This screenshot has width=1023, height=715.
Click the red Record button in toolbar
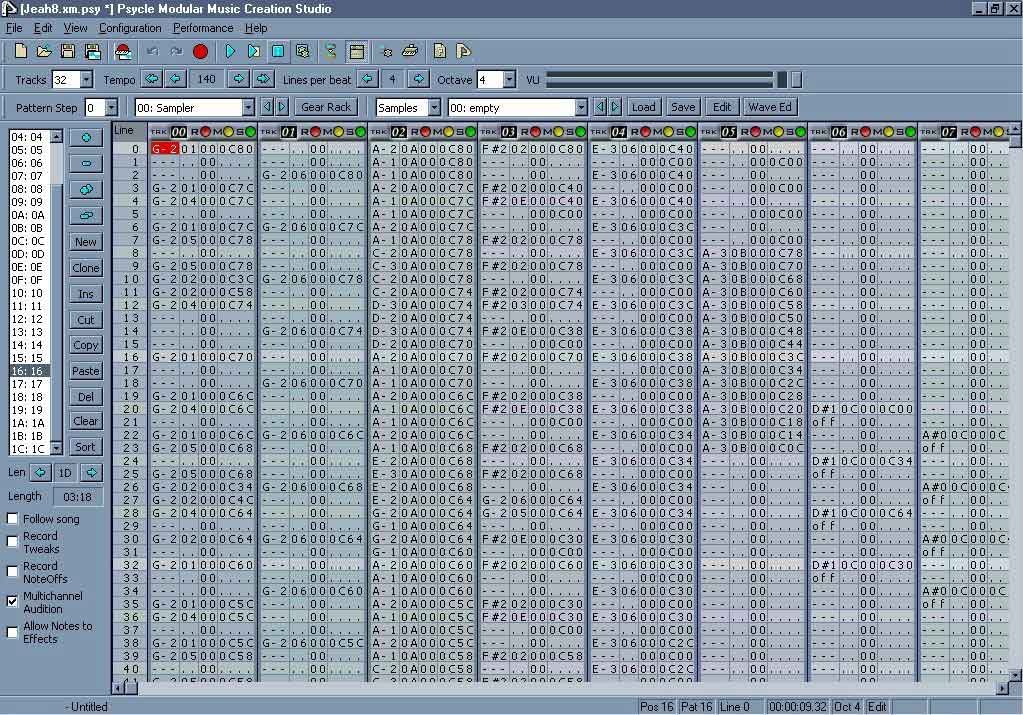(200, 51)
